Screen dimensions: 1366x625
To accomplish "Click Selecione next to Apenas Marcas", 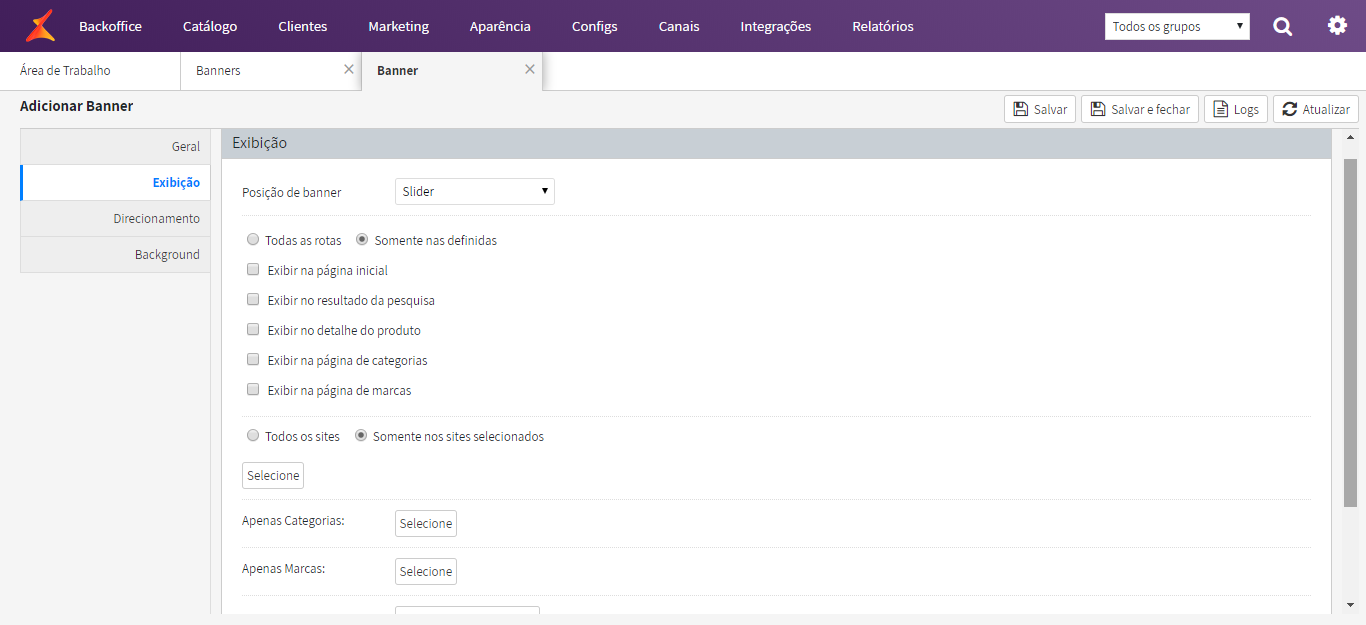I will 426,572.
